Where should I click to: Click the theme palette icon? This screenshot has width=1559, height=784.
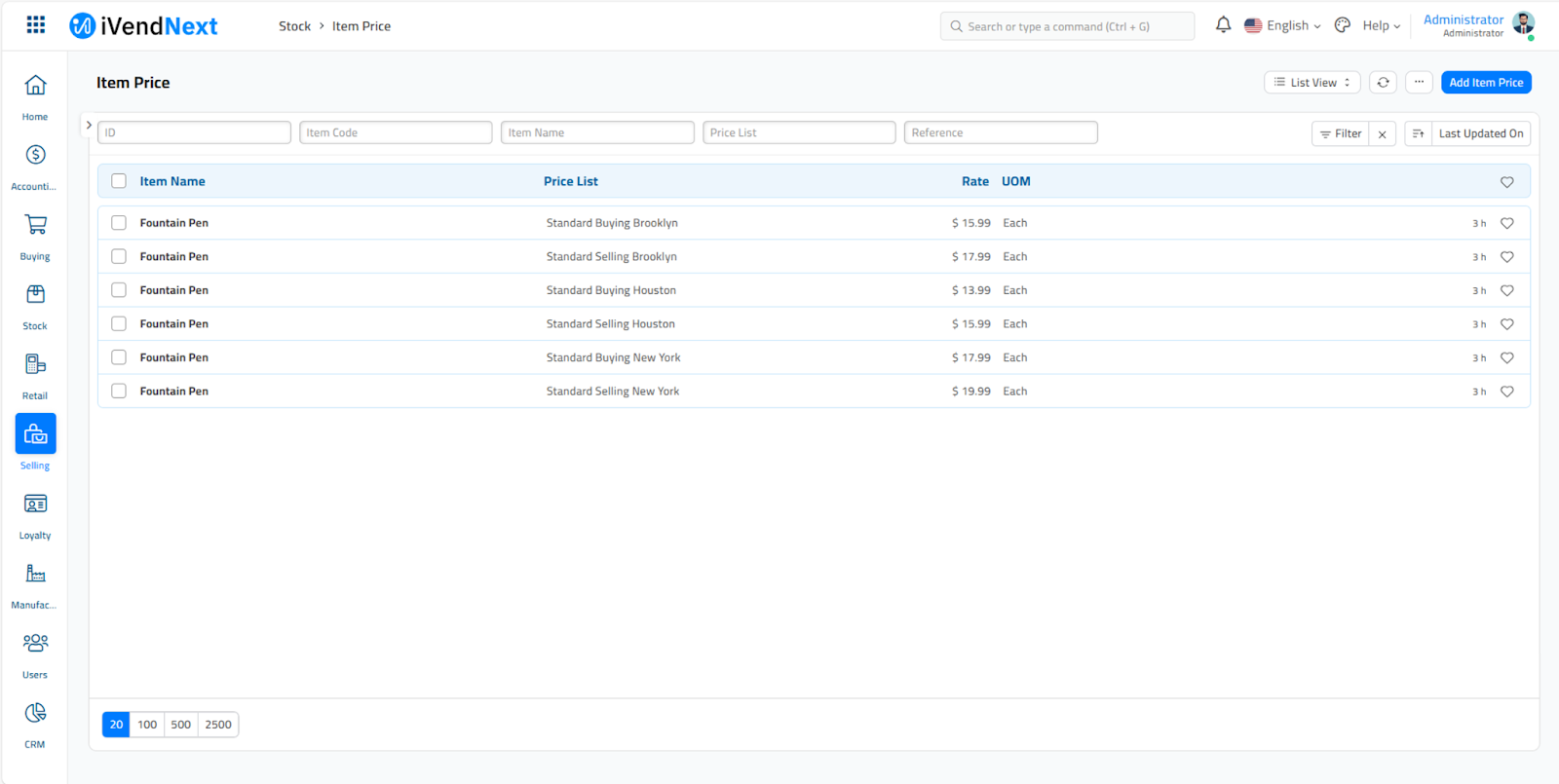point(1343,25)
